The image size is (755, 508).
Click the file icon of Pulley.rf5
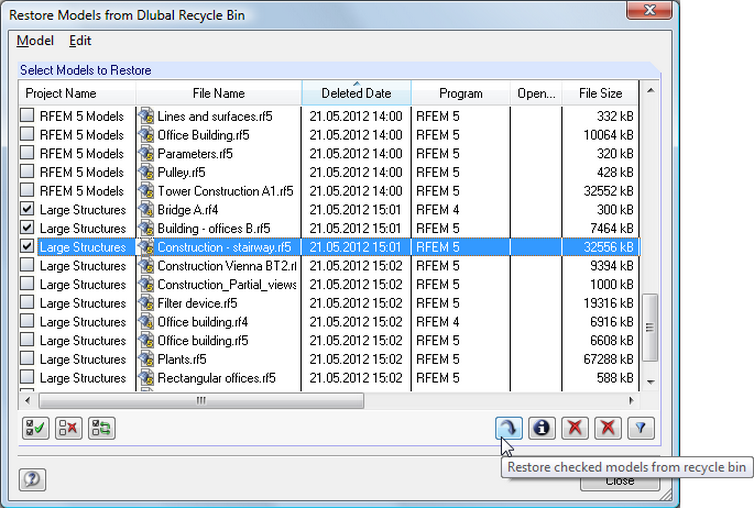(x=146, y=172)
